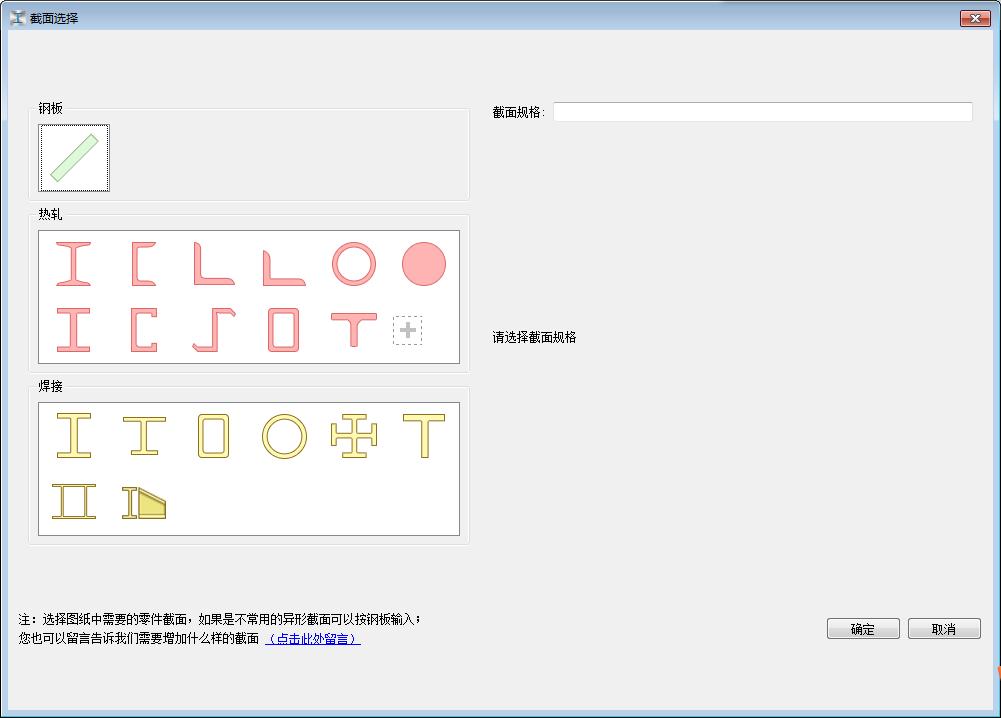The width and height of the screenshot is (1001, 718).
Task: Select the hot-rolled rectangular tube section
Action: click(x=283, y=330)
